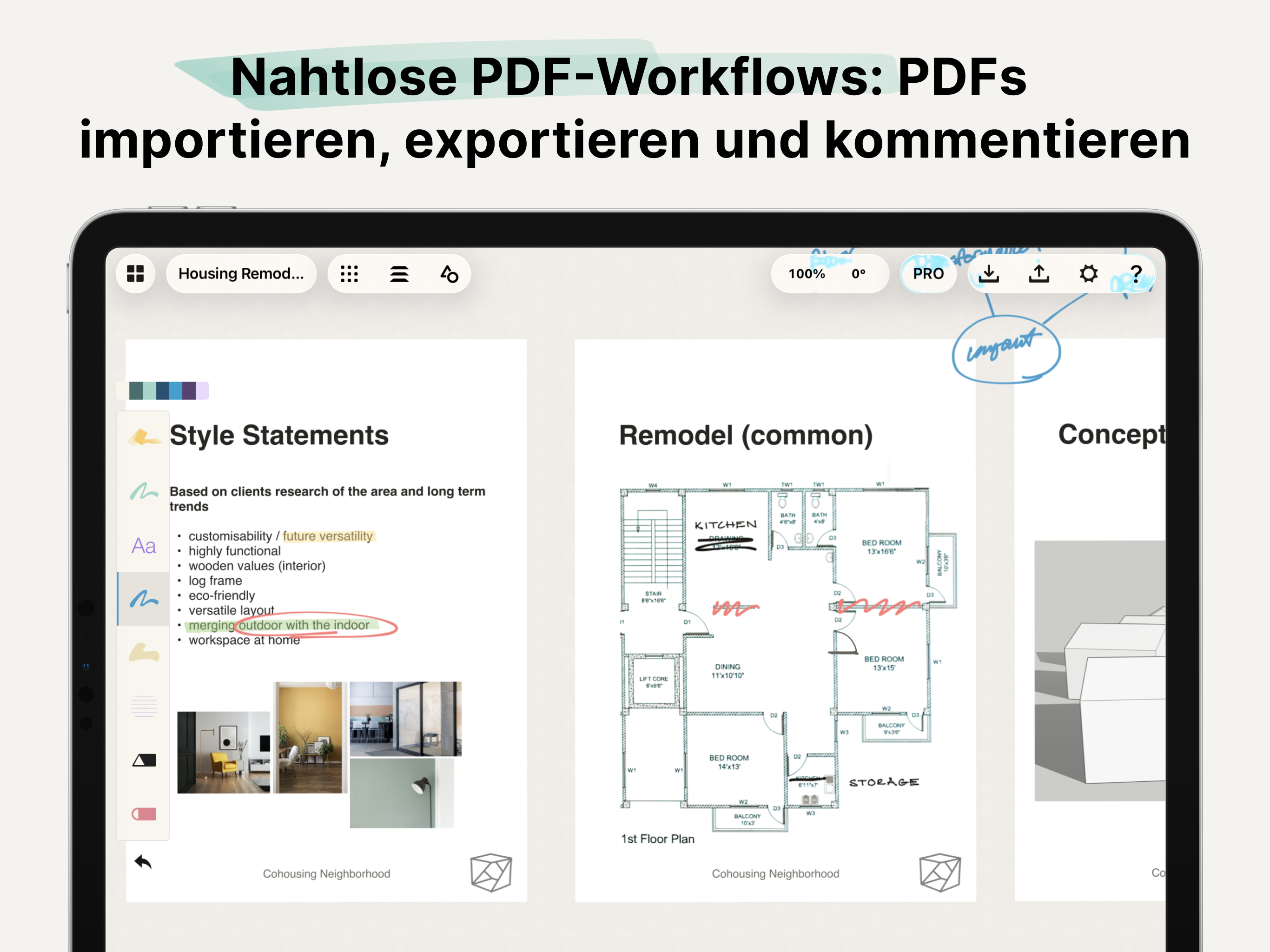Pick the light lavender palette swatch
Image resolution: width=1270 pixels, height=952 pixels.
(x=202, y=390)
